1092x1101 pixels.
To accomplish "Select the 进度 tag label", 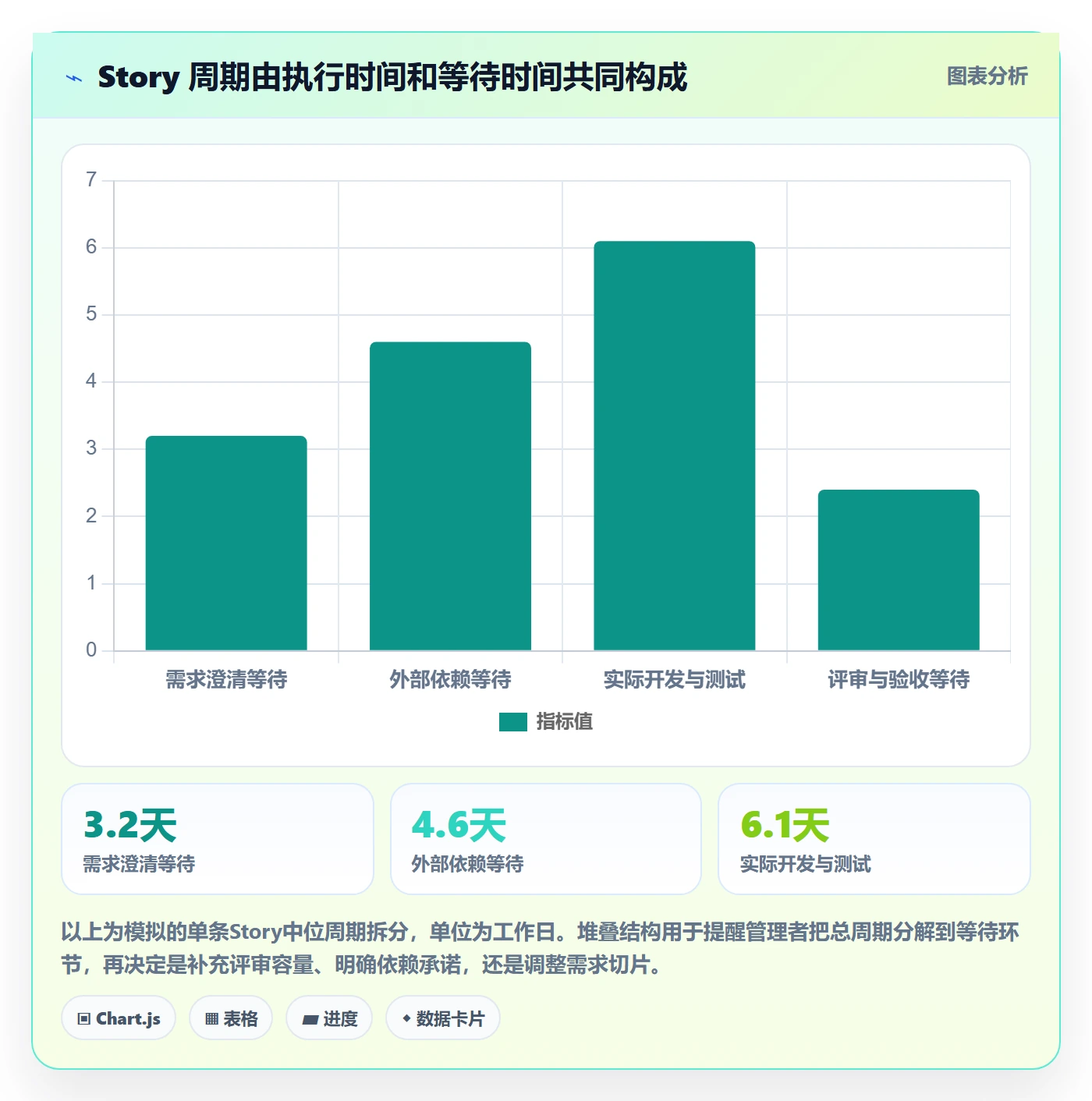I will (340, 1019).
